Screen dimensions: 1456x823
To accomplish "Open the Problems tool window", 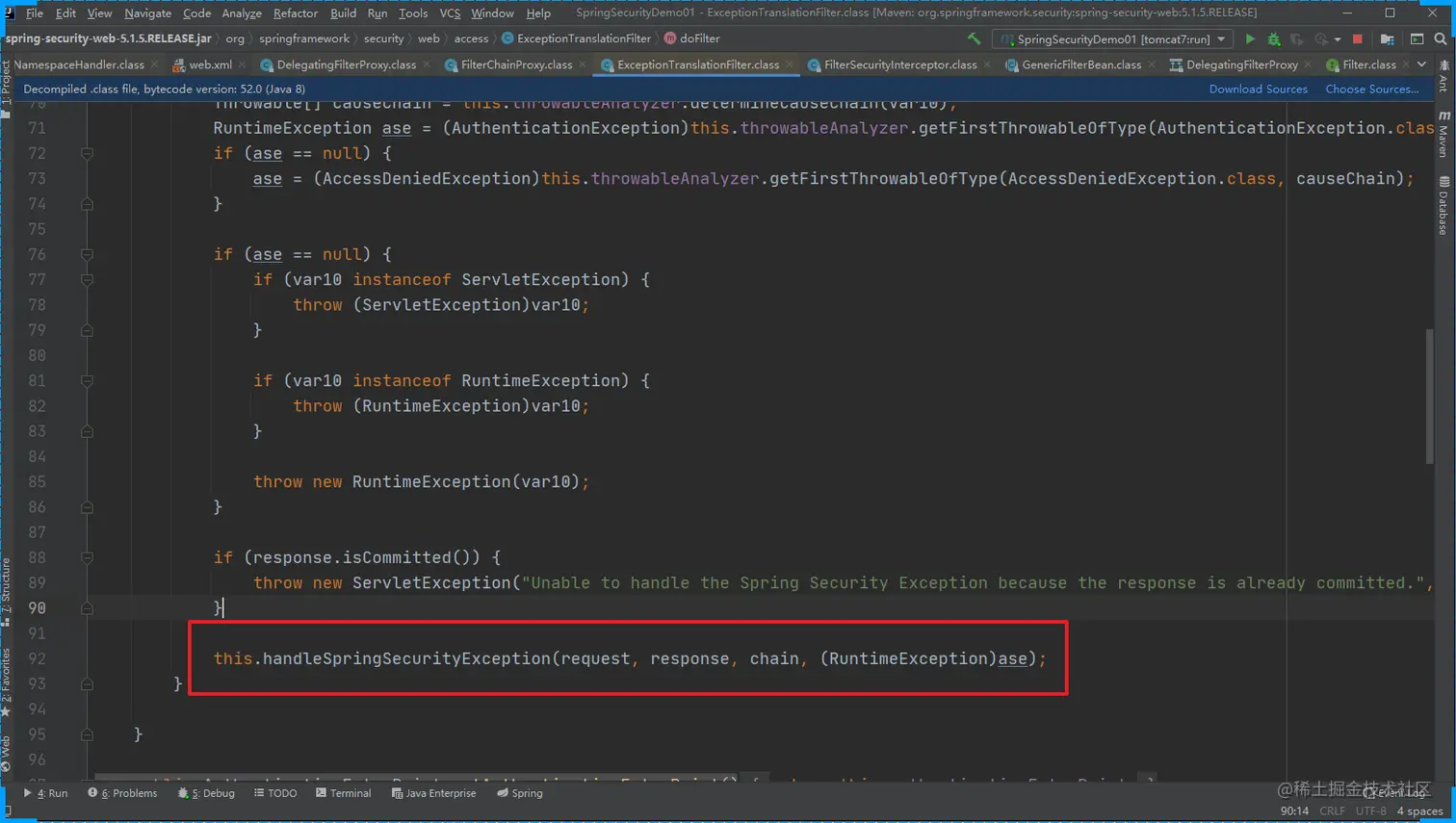I will tap(122, 793).
